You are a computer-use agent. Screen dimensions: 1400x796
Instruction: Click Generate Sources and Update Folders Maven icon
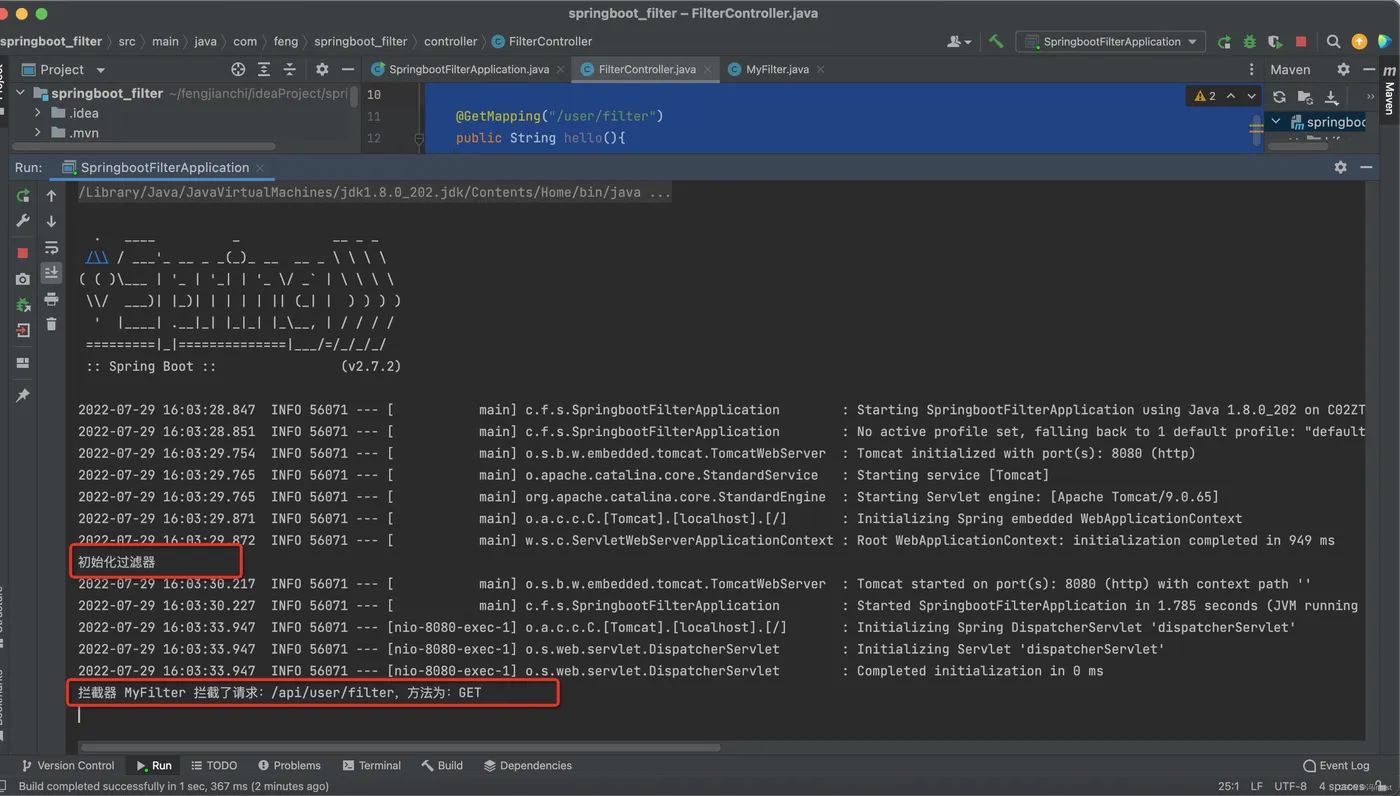click(1305, 97)
